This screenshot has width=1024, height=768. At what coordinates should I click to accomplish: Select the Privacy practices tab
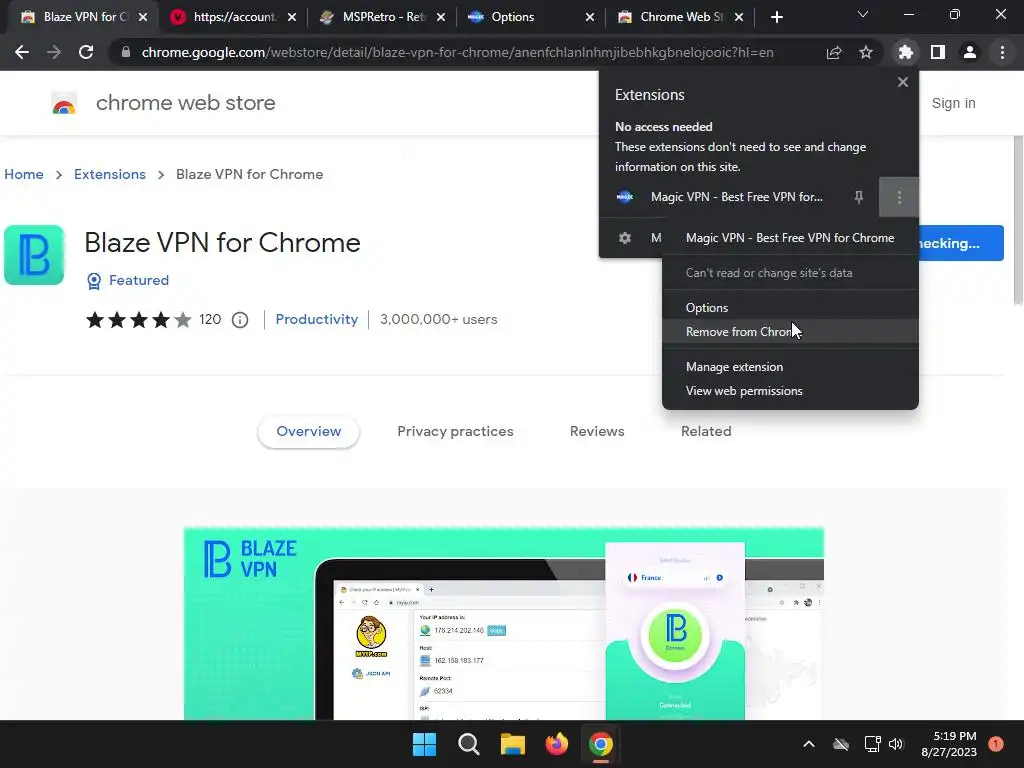pyautogui.click(x=455, y=432)
